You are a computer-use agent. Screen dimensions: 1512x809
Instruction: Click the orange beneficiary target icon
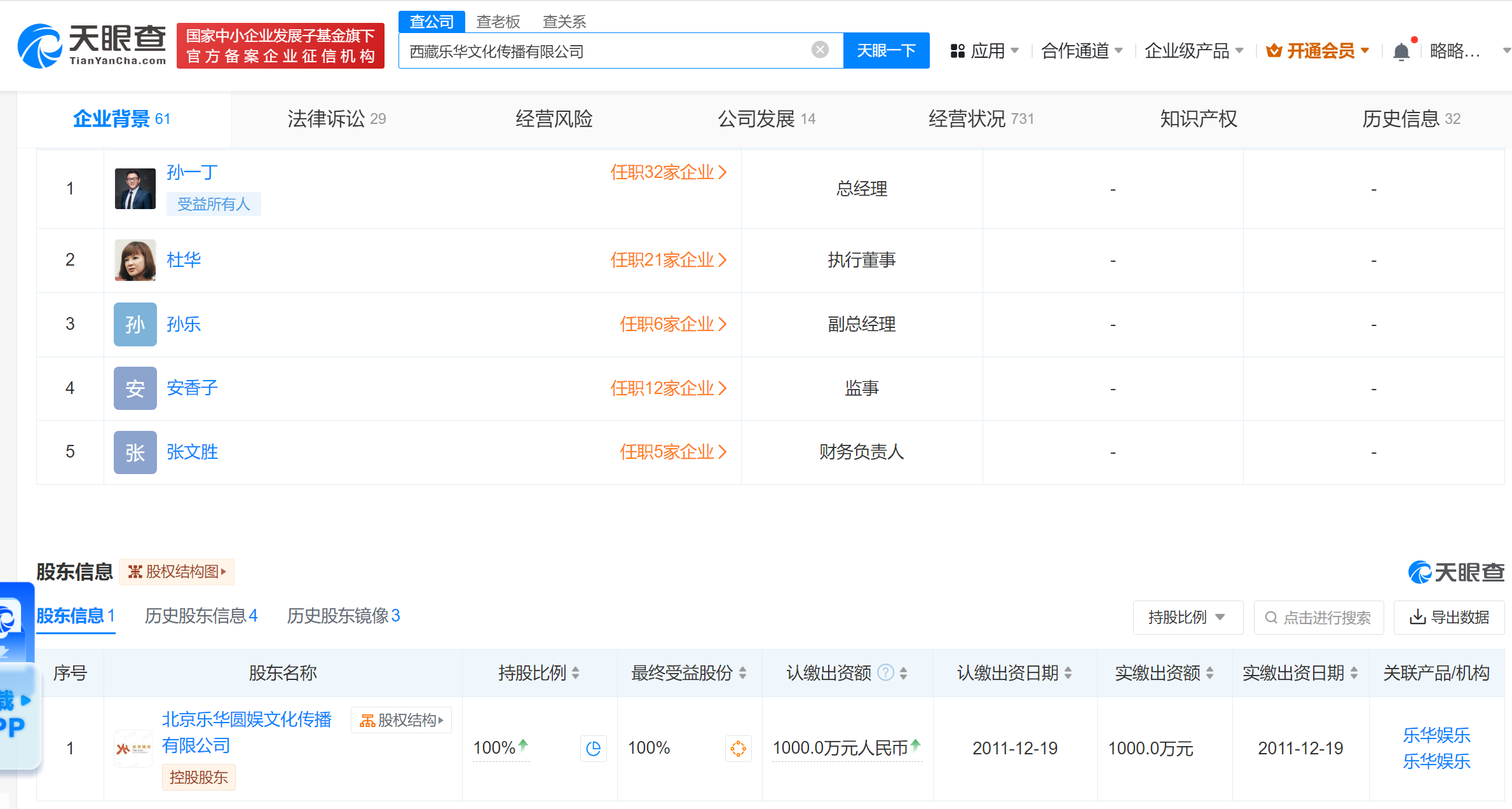pos(738,749)
